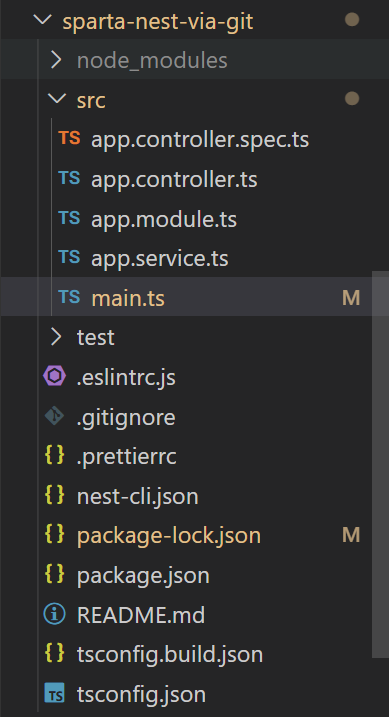Collapse the sparta-nest-via-git root folder chevron
Image resolution: width=389 pixels, height=717 pixels.
click(42, 20)
